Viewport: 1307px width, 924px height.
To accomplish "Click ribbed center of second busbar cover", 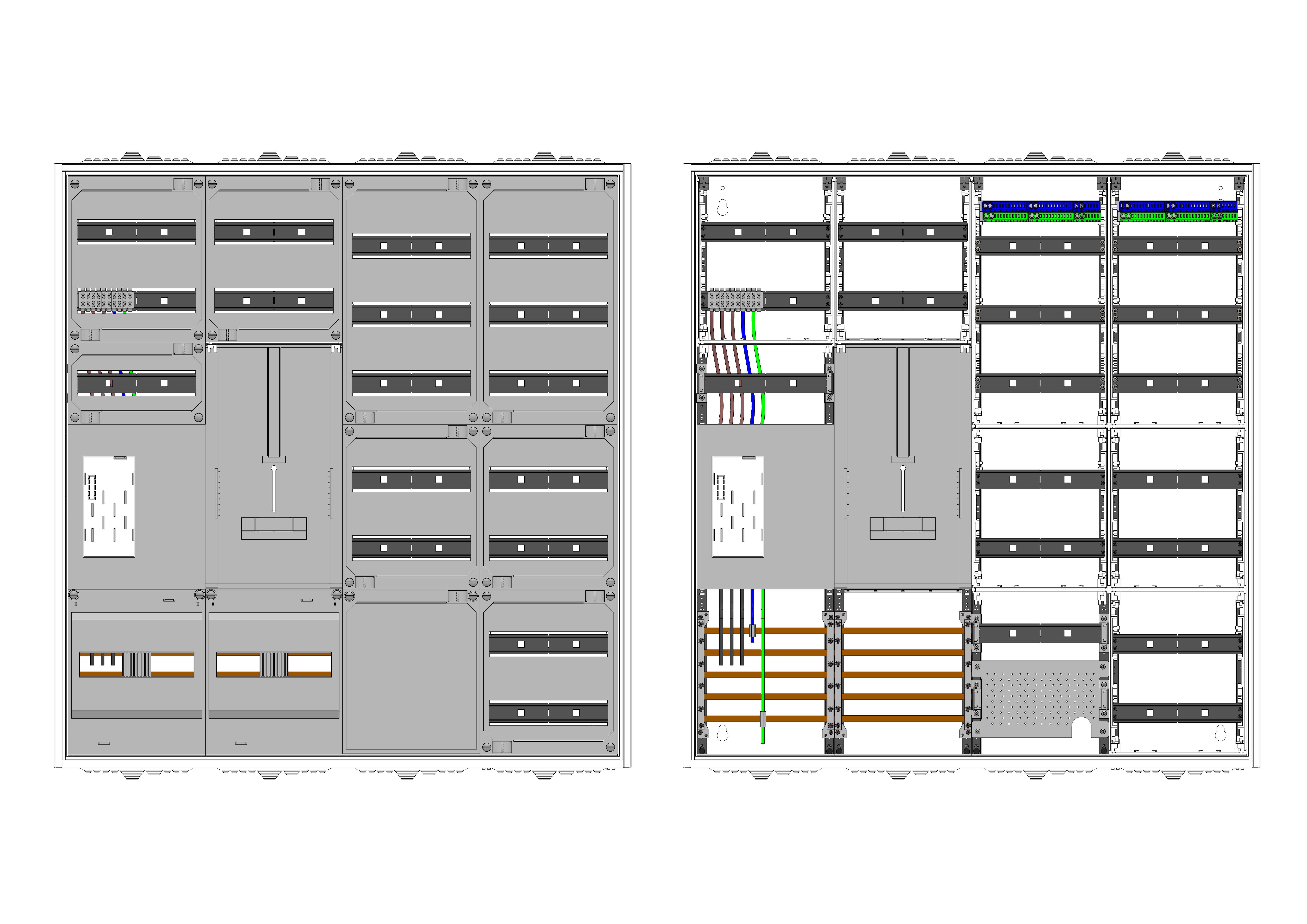I will 274,664.
